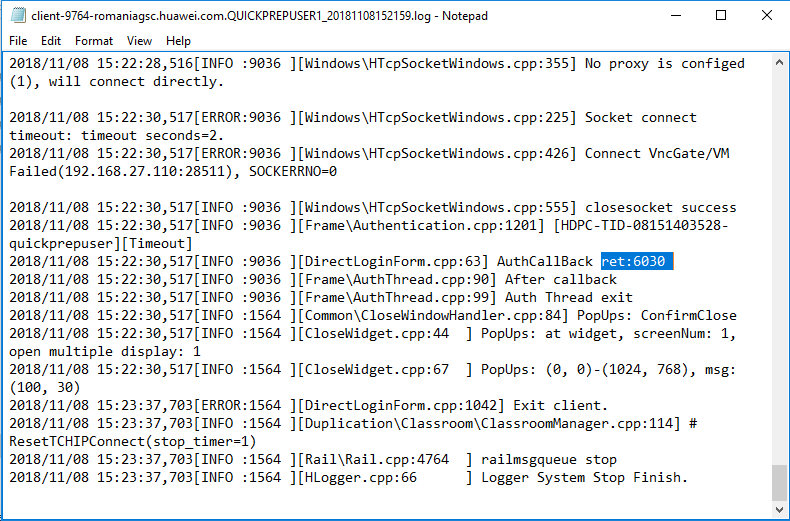Open the Edit menu
Viewport: 790px width, 521px height.
pyautogui.click(x=51, y=41)
